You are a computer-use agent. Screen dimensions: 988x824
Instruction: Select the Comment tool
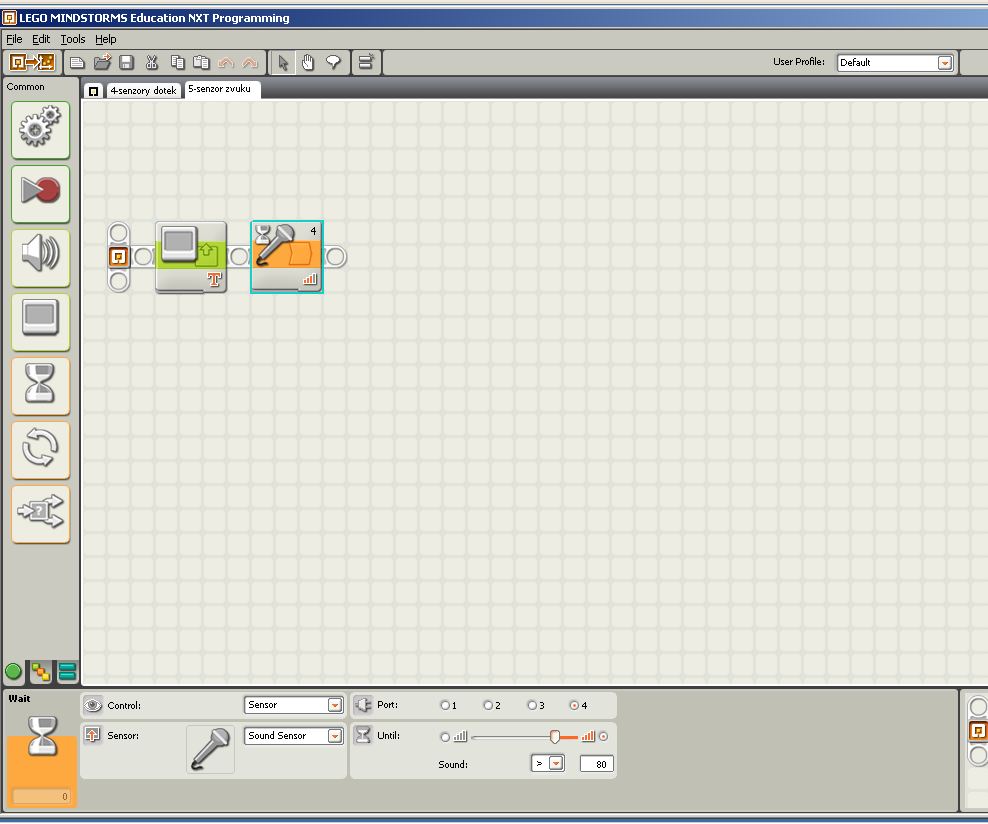(333, 62)
